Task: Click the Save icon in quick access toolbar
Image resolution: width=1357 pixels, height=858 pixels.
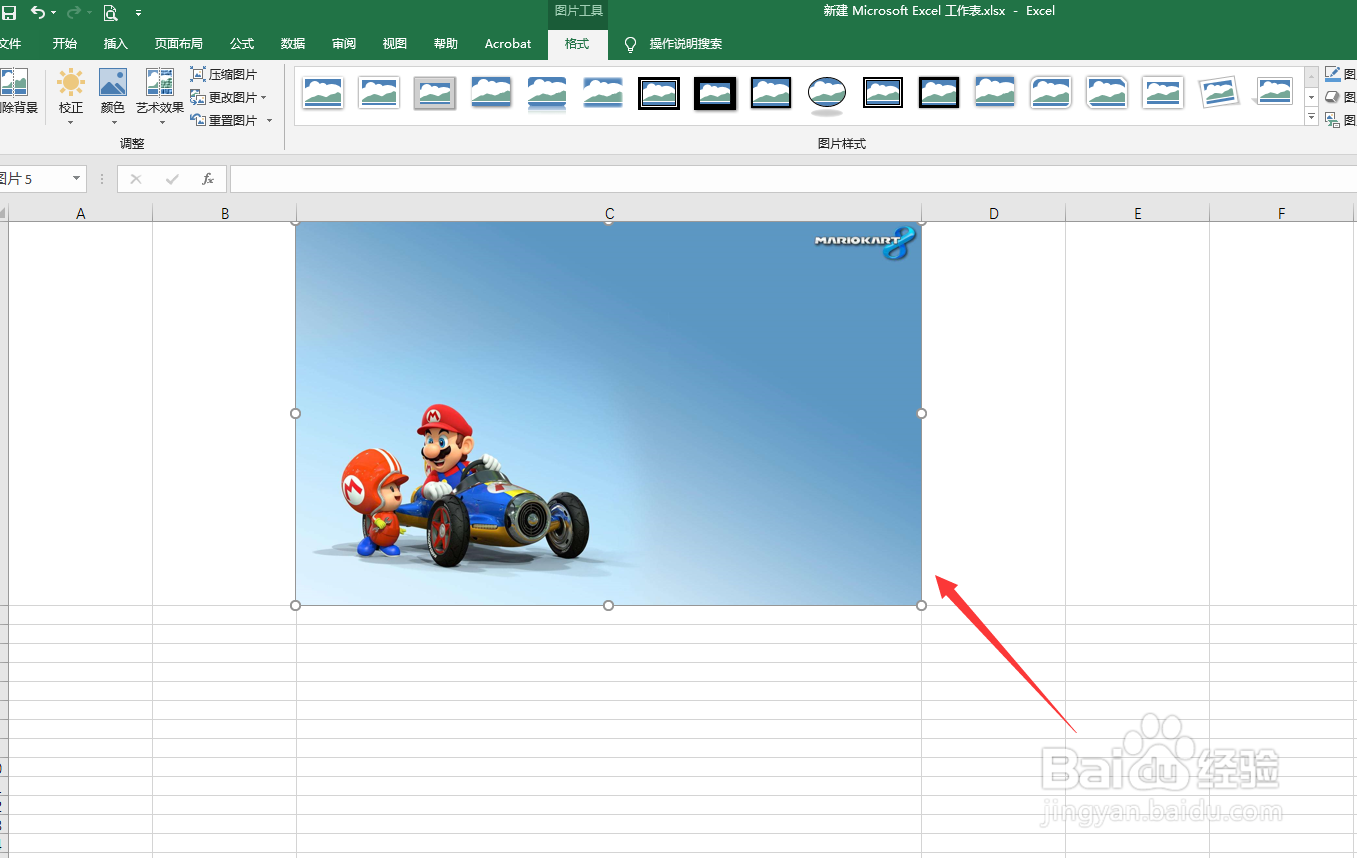Action: click(9, 13)
